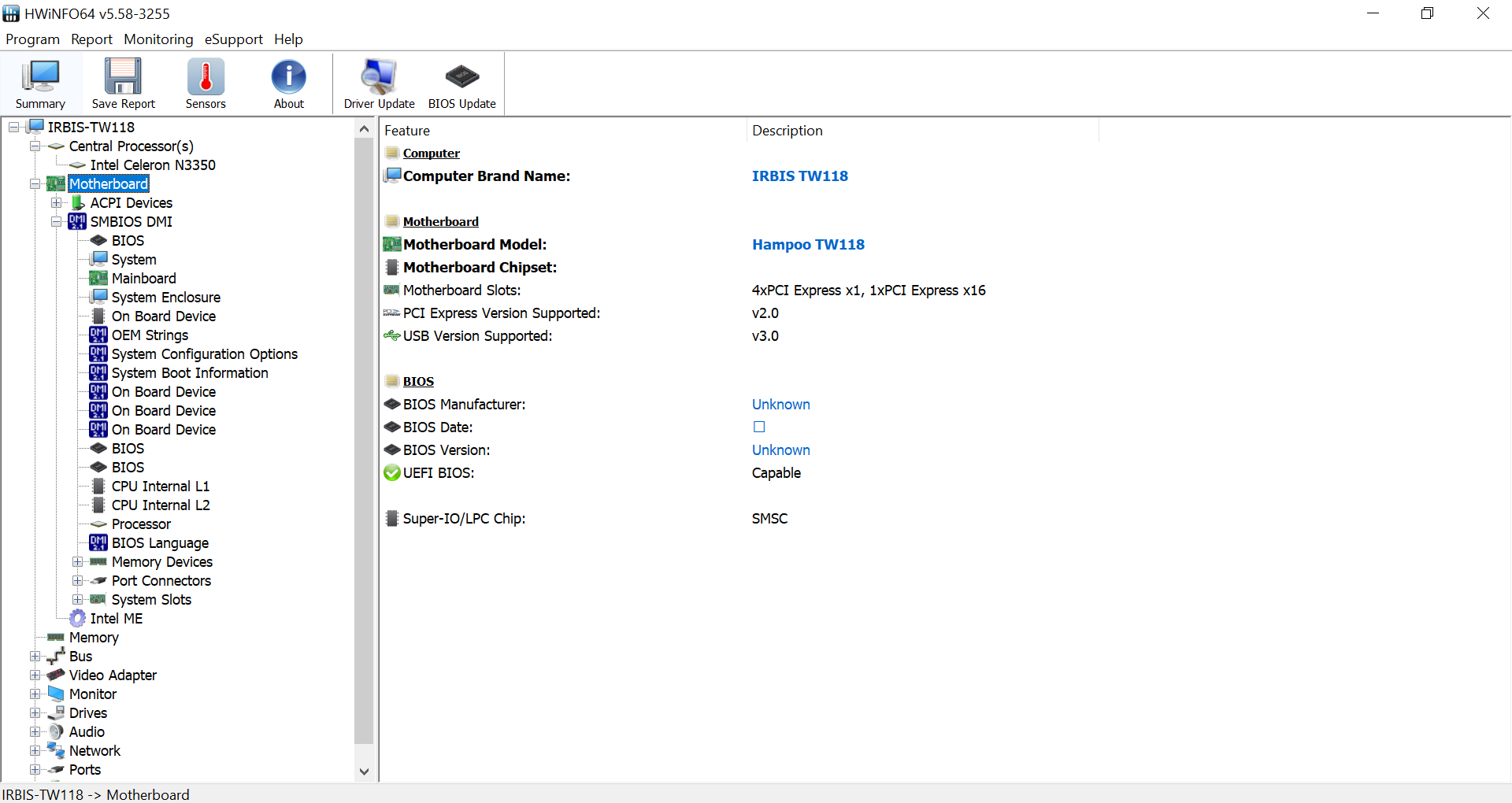Expand the Video Adapter node
The image size is (1512, 803).
pos(35,675)
